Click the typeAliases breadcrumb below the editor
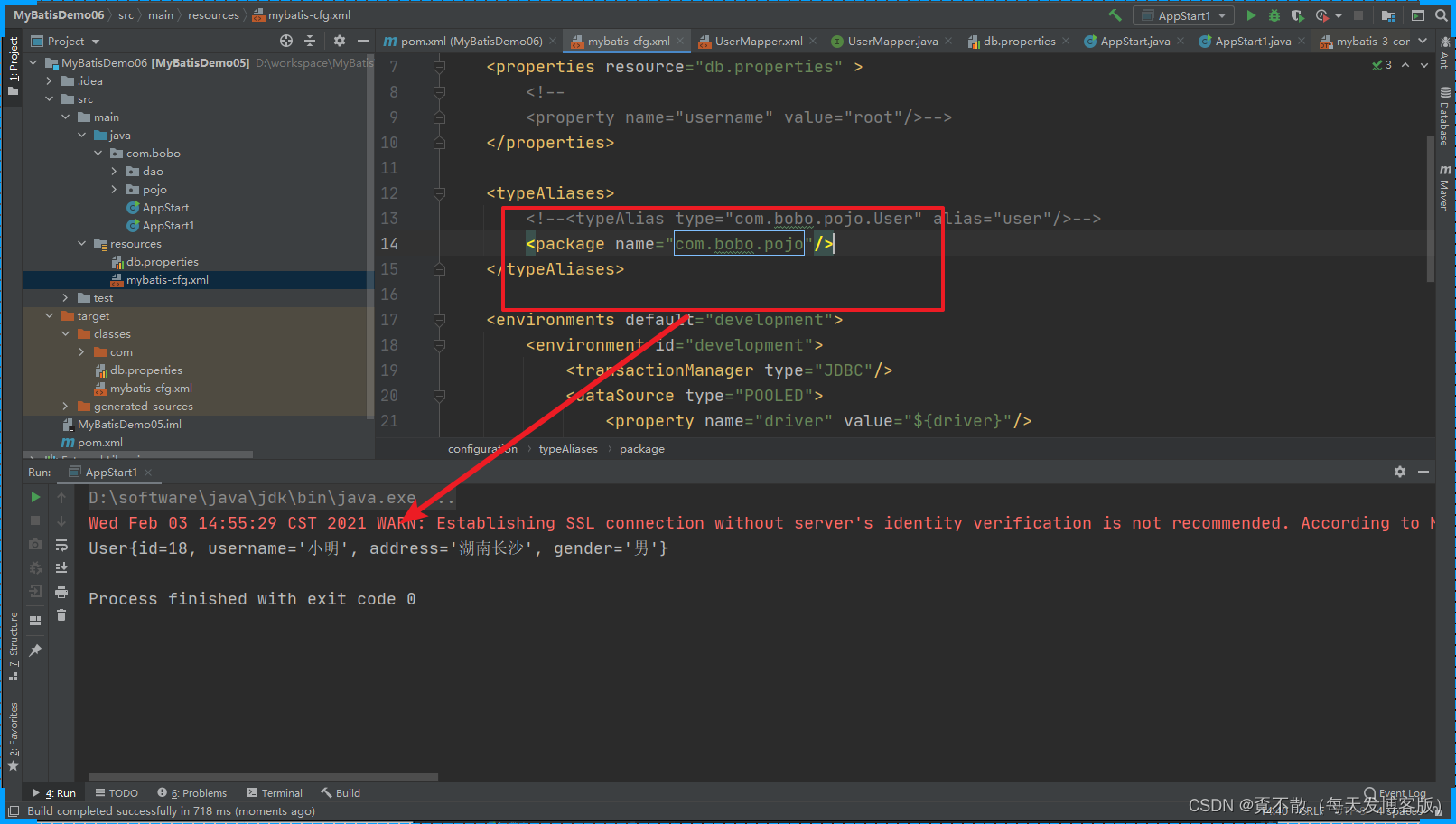1456x824 pixels. 567,448
